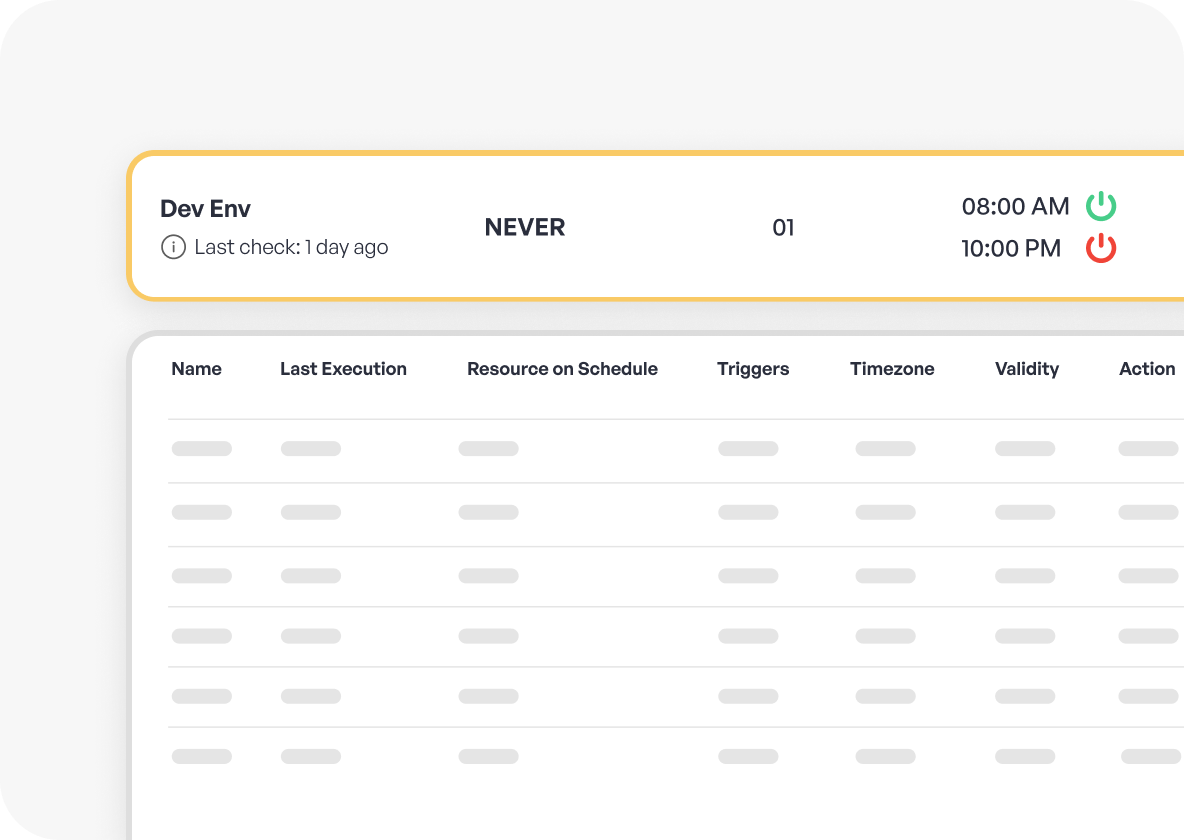Click the red power-off icon
This screenshot has width=1184, height=840.
(x=1101, y=248)
